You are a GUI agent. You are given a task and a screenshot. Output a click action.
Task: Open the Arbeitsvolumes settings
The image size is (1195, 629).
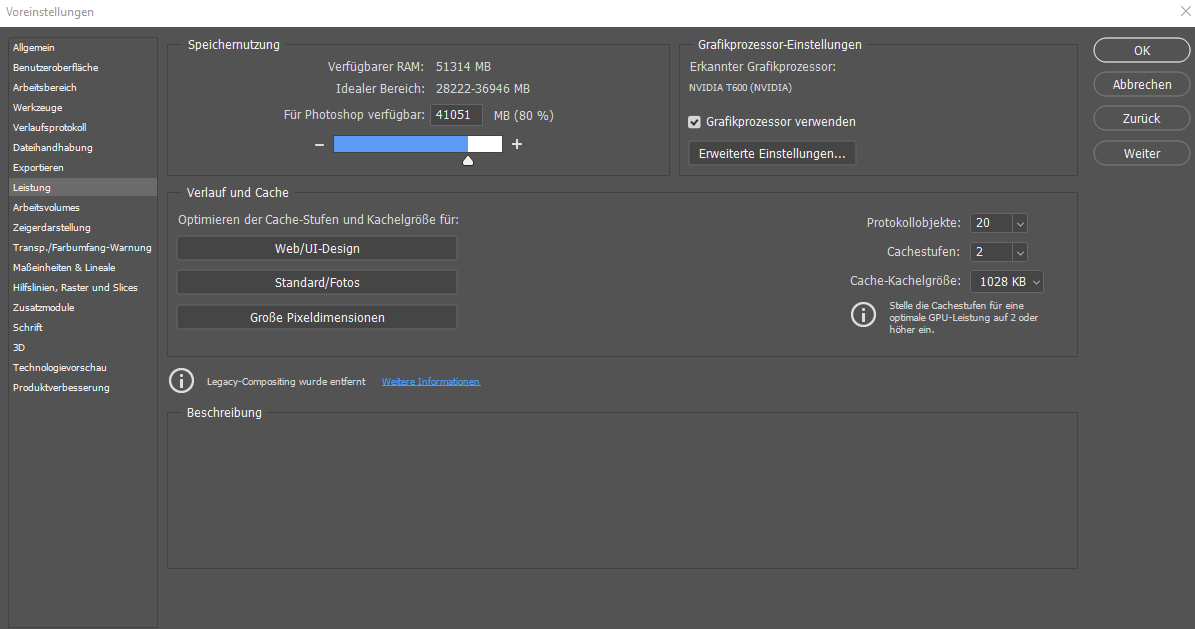82,207
